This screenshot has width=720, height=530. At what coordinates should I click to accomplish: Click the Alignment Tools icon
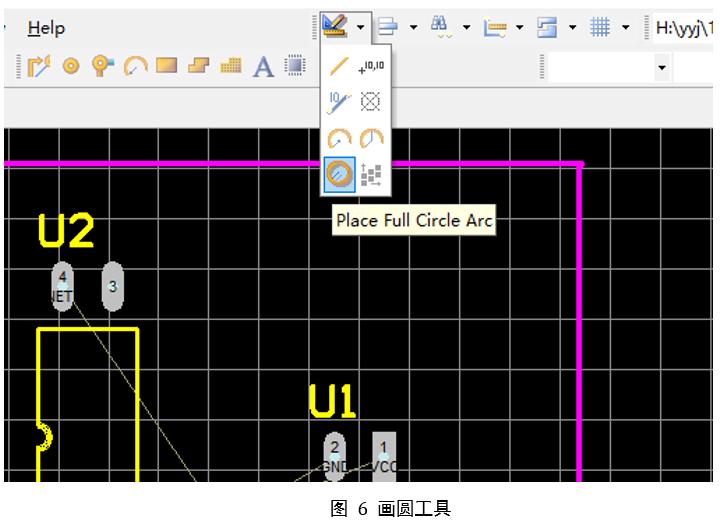(x=388, y=27)
